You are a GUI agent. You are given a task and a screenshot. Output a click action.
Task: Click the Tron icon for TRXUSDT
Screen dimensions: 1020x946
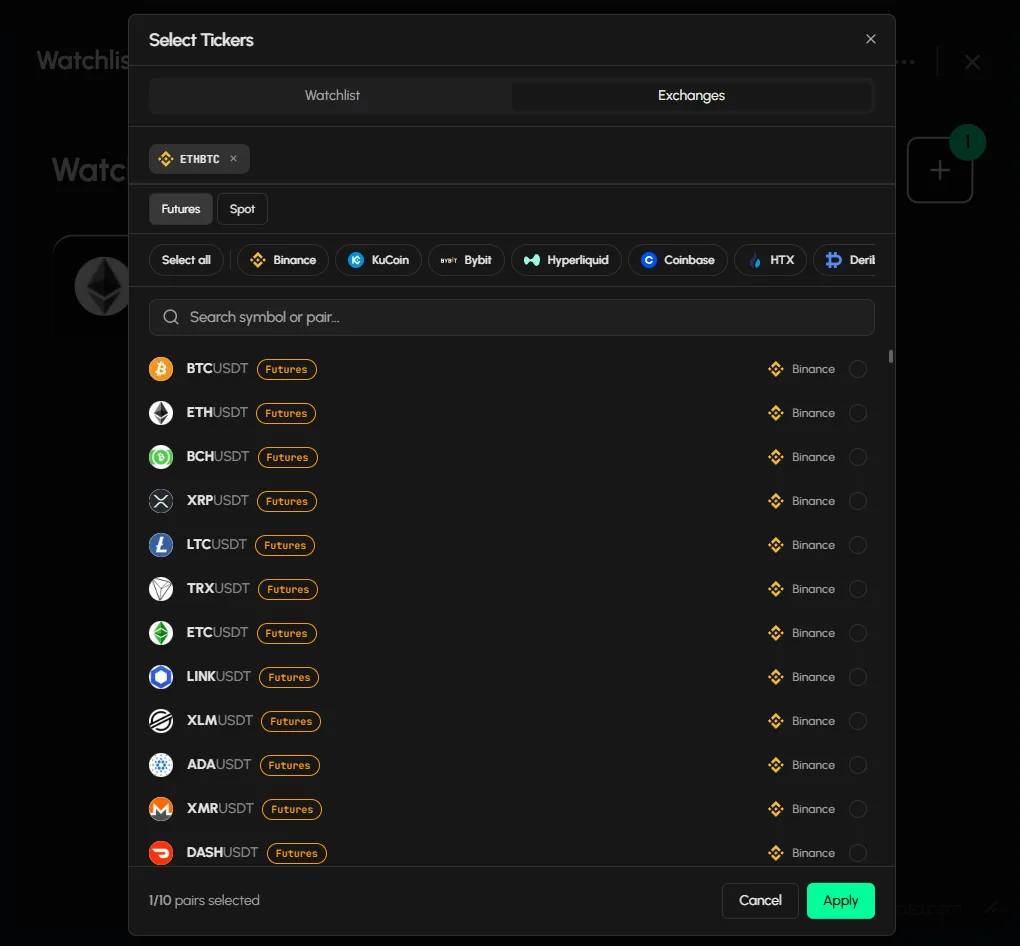[161, 589]
